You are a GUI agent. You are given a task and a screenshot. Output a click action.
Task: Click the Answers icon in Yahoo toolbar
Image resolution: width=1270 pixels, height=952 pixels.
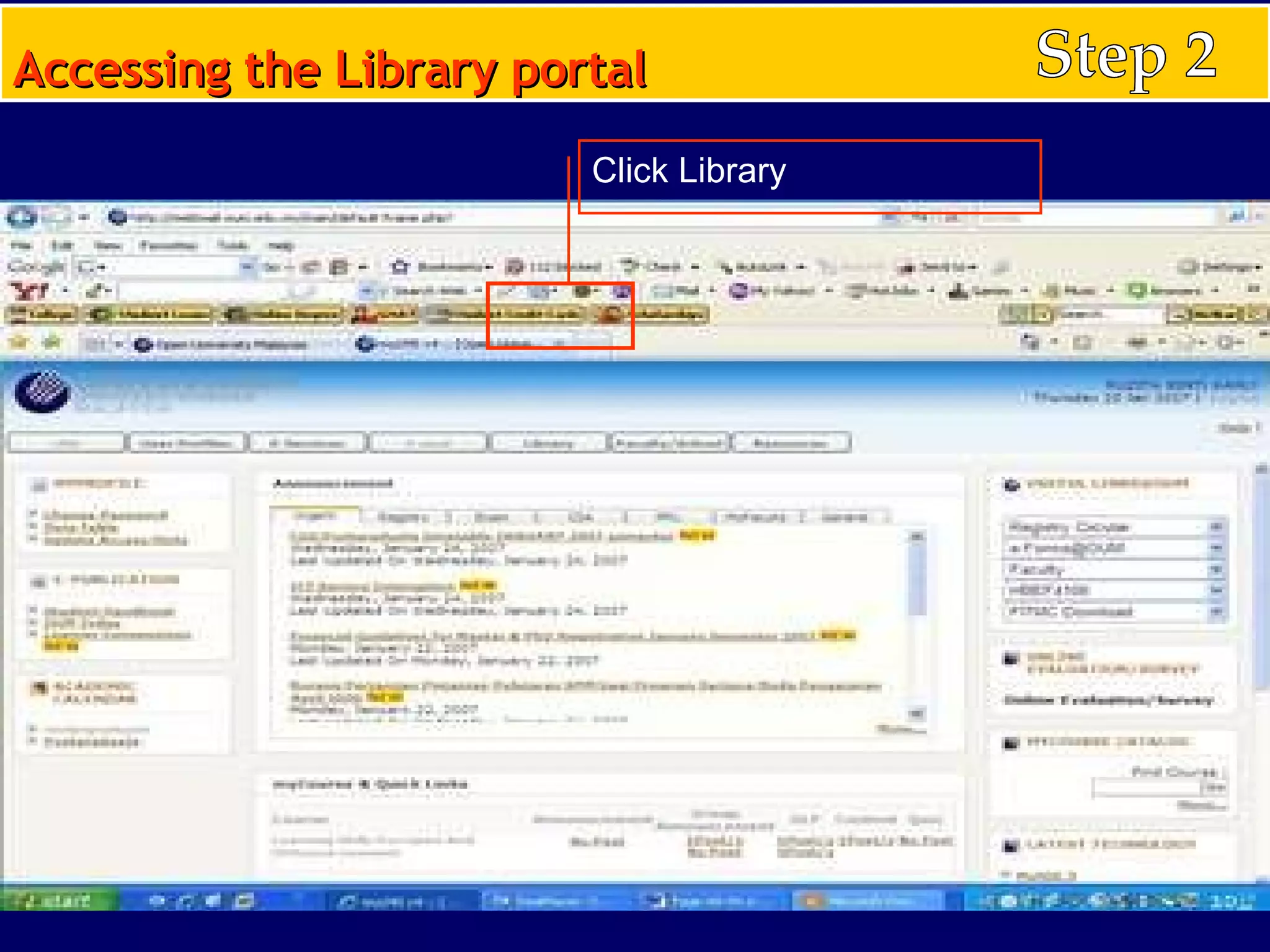click(1138, 290)
